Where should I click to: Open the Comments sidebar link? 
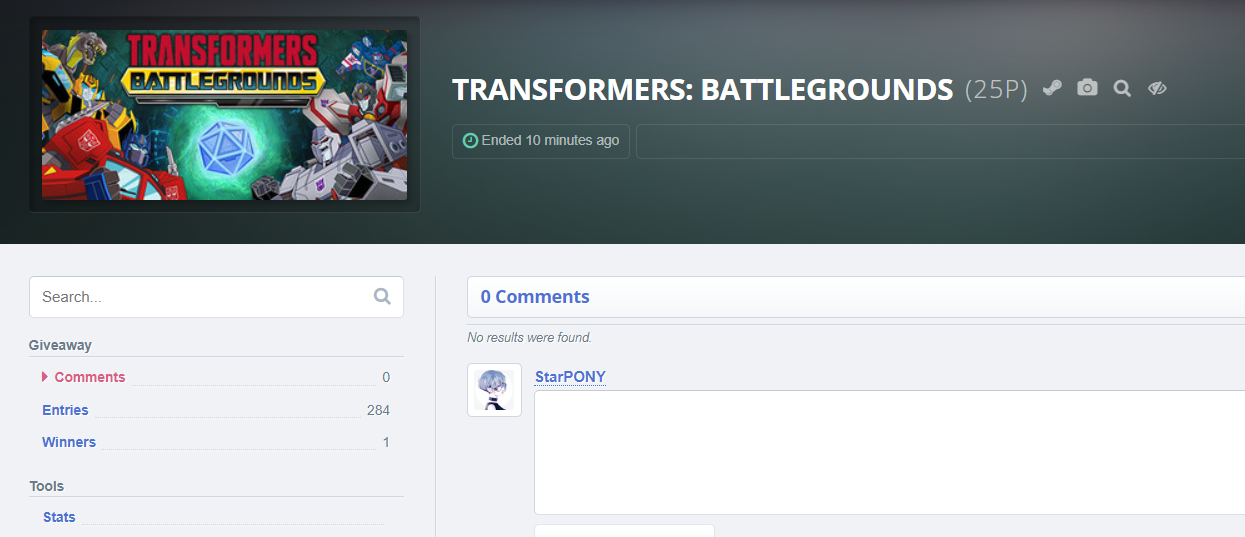pos(90,377)
